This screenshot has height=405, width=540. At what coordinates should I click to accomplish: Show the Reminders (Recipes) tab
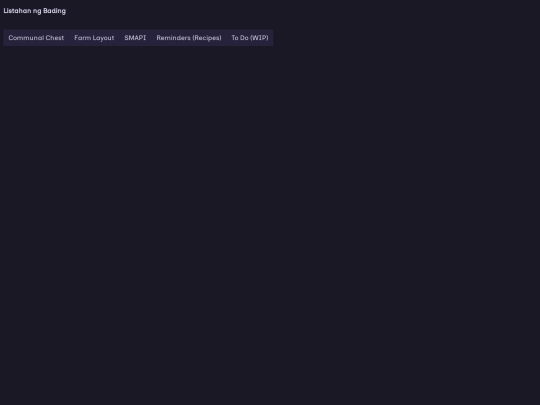[x=189, y=38]
